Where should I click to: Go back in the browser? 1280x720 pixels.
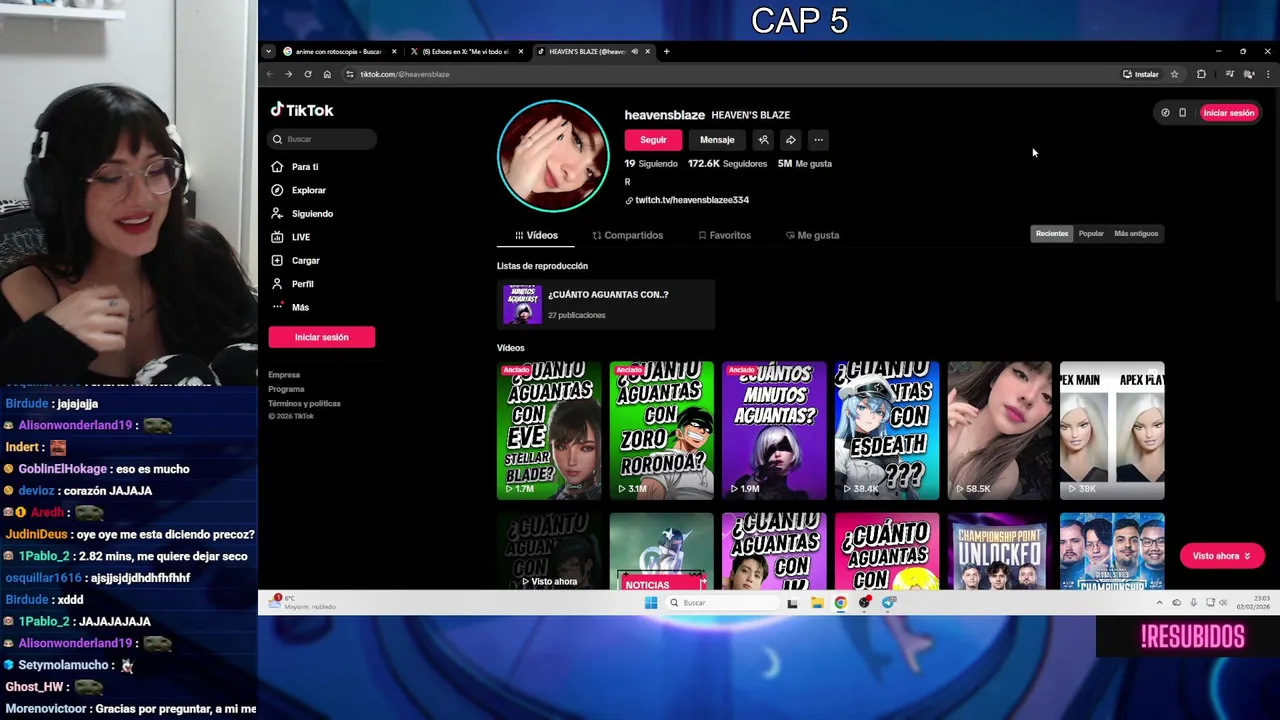(x=269, y=74)
